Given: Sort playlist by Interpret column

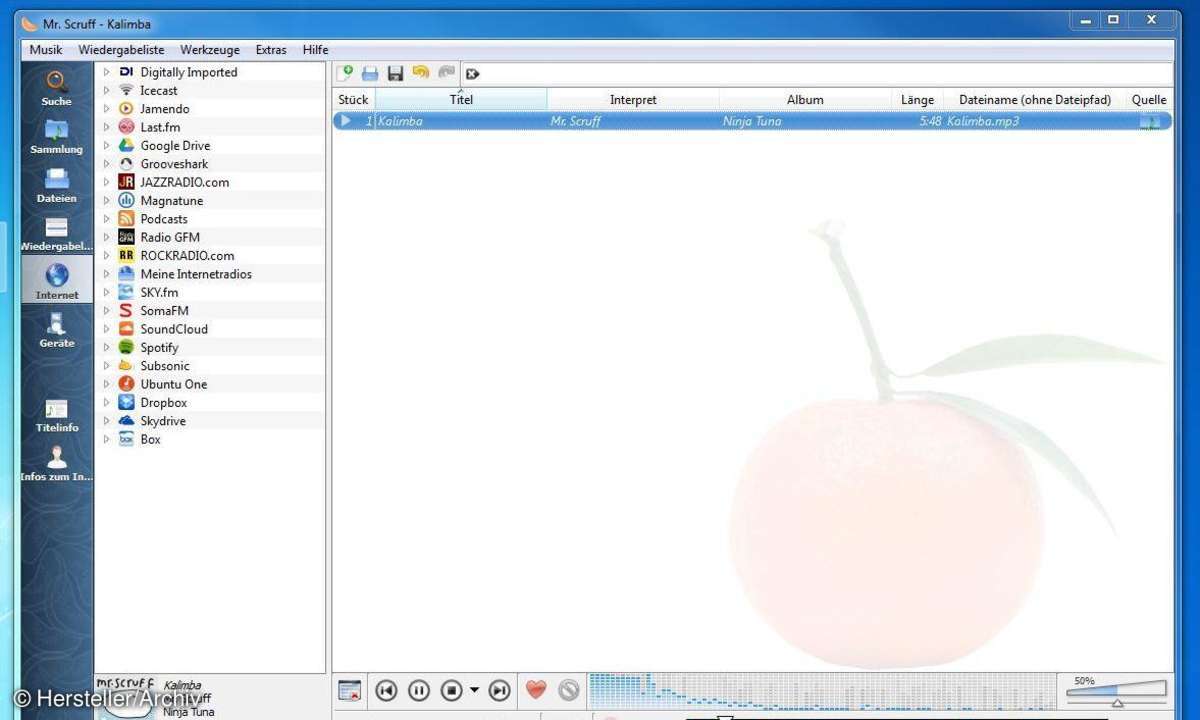Looking at the screenshot, I should click(633, 99).
